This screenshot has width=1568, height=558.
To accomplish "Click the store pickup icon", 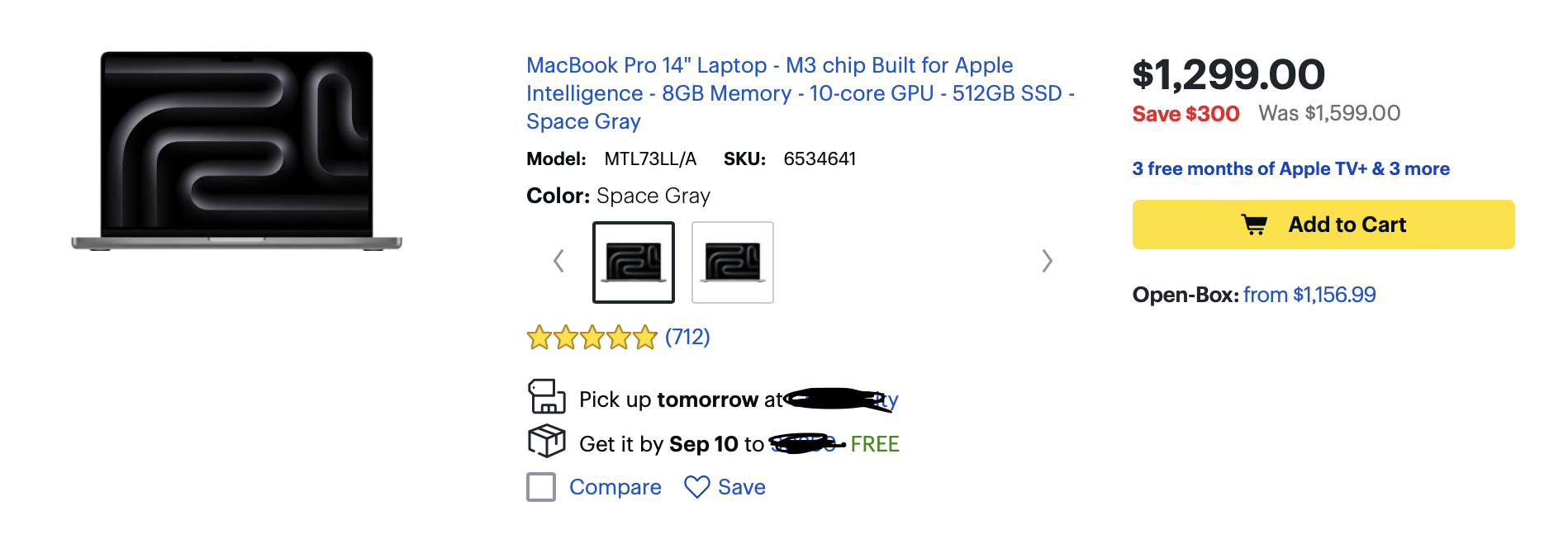I will coord(546,397).
